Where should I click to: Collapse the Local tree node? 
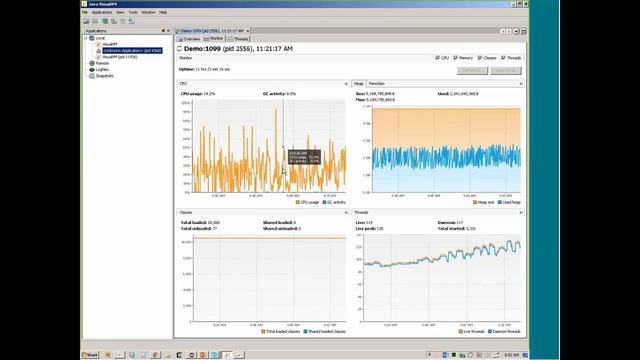pos(86,38)
